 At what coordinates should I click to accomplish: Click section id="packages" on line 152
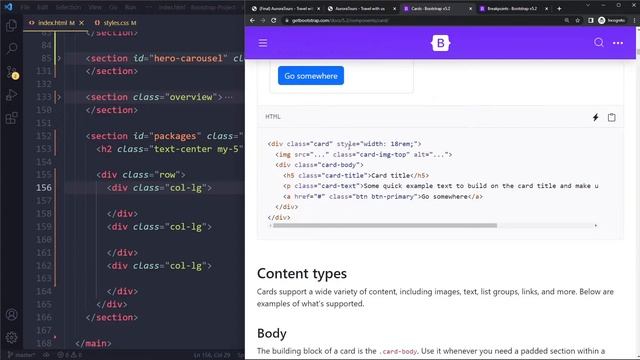coord(164,136)
